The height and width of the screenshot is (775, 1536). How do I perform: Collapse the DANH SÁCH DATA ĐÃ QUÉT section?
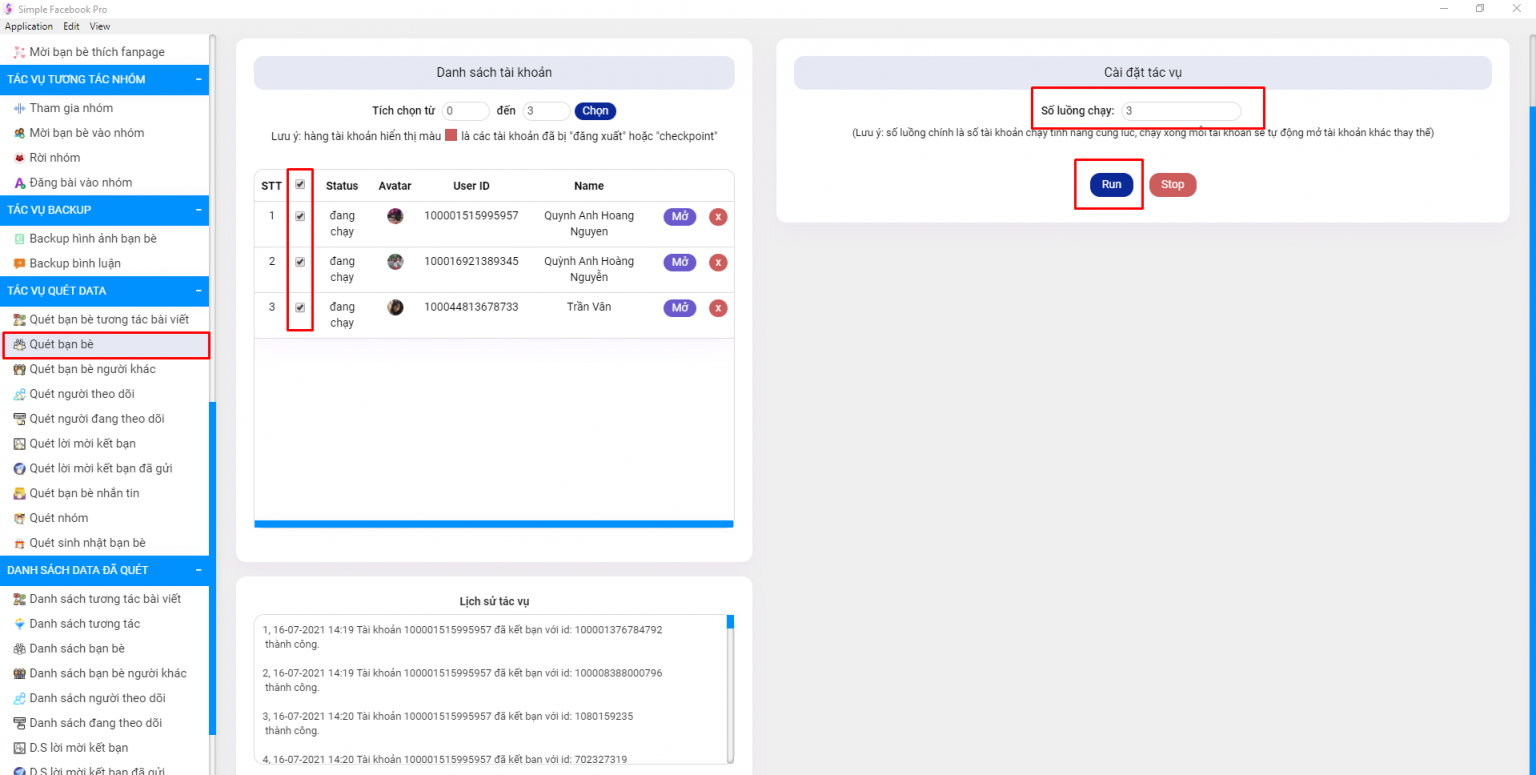pyautogui.click(x=200, y=570)
